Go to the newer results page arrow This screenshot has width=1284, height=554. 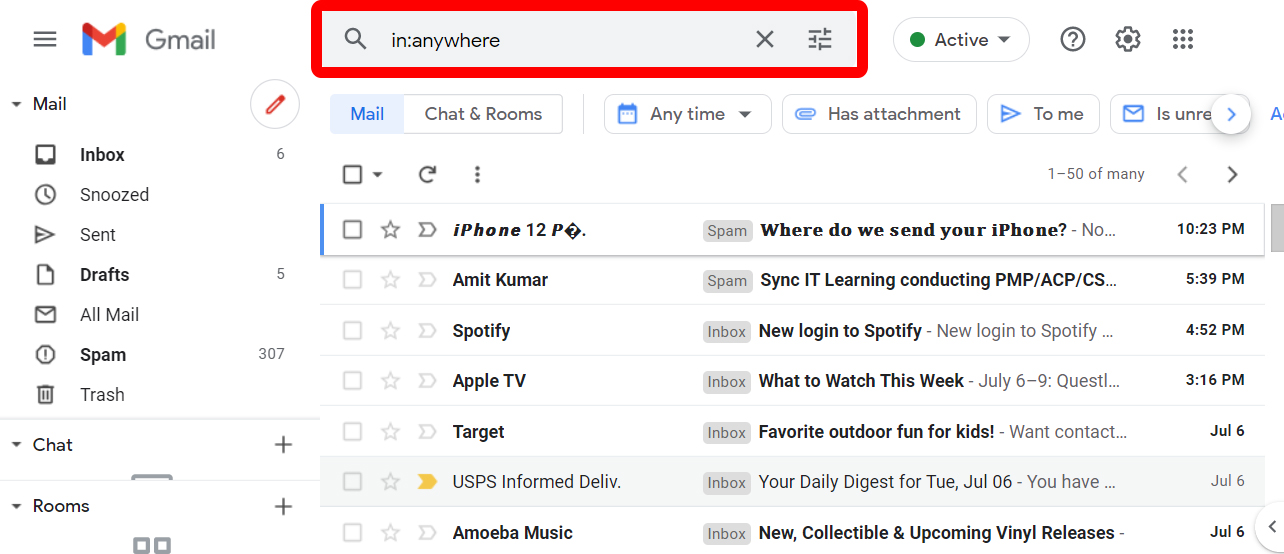point(1183,174)
